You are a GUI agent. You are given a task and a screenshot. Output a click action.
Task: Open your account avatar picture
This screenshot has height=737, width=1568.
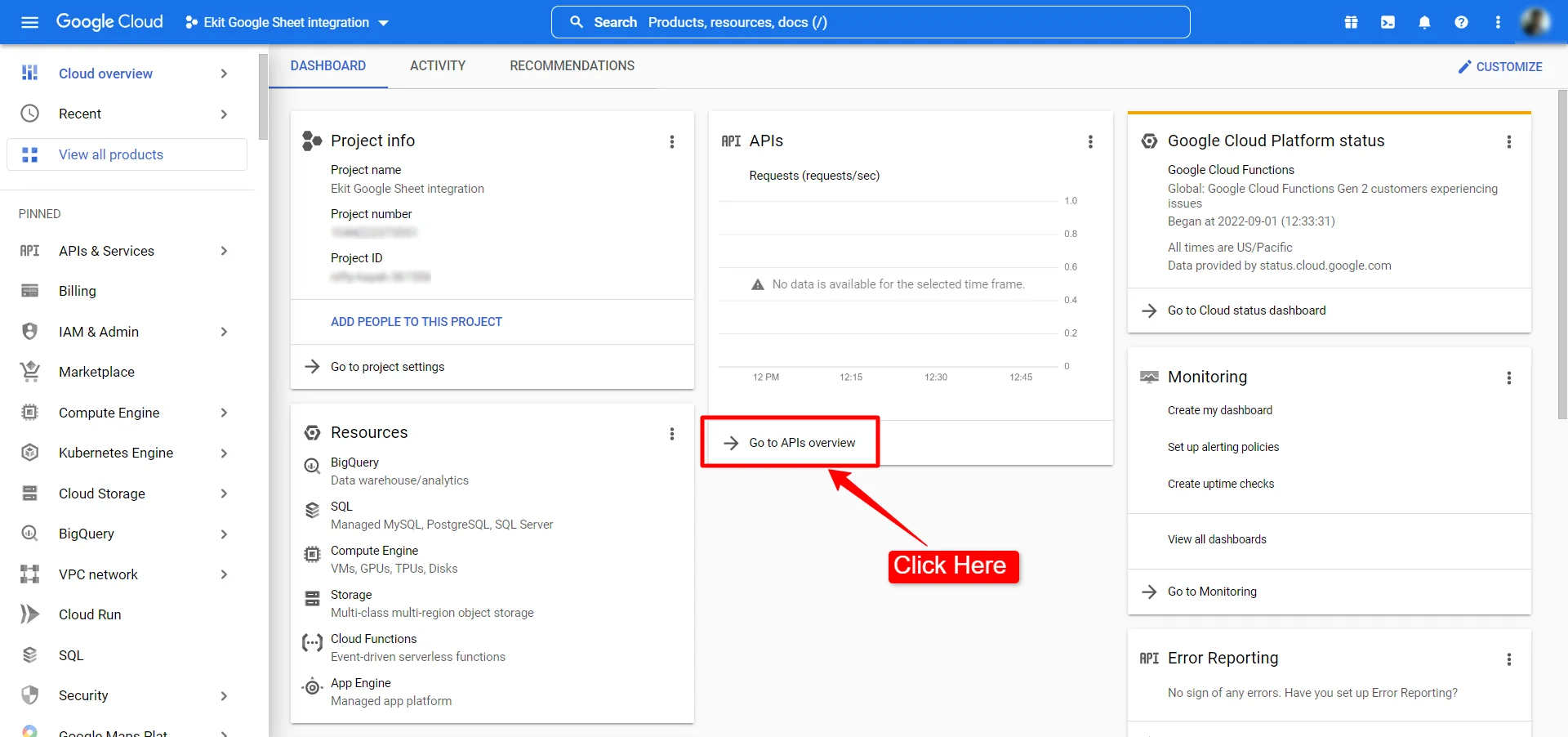(x=1536, y=22)
